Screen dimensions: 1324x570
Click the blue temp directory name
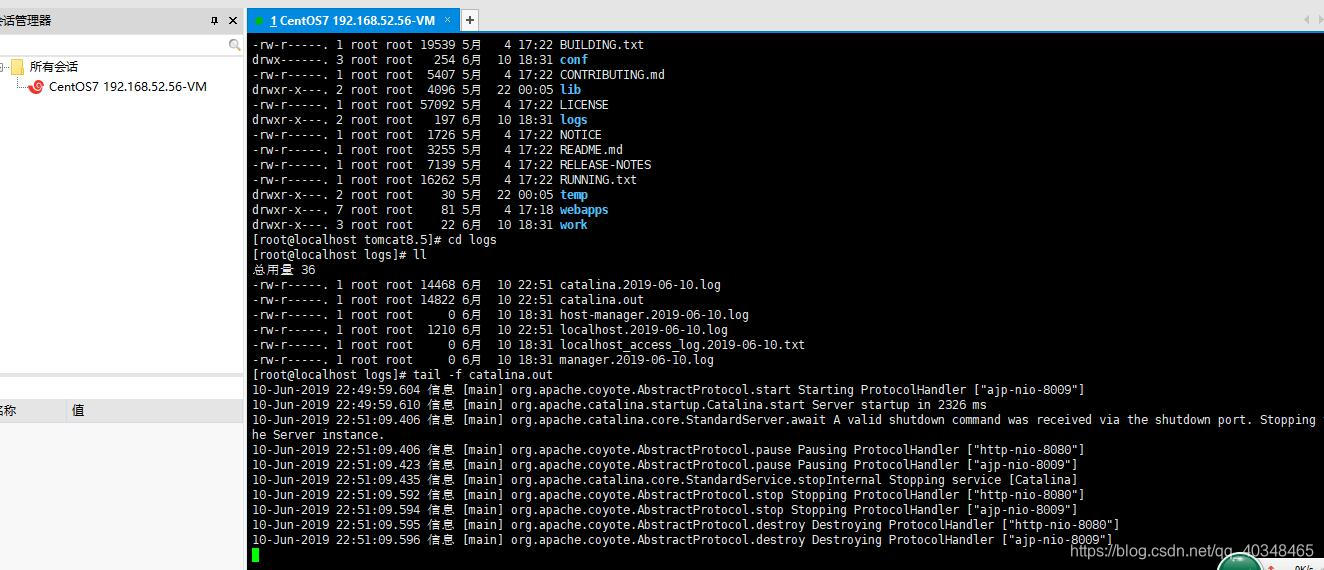[574, 195]
